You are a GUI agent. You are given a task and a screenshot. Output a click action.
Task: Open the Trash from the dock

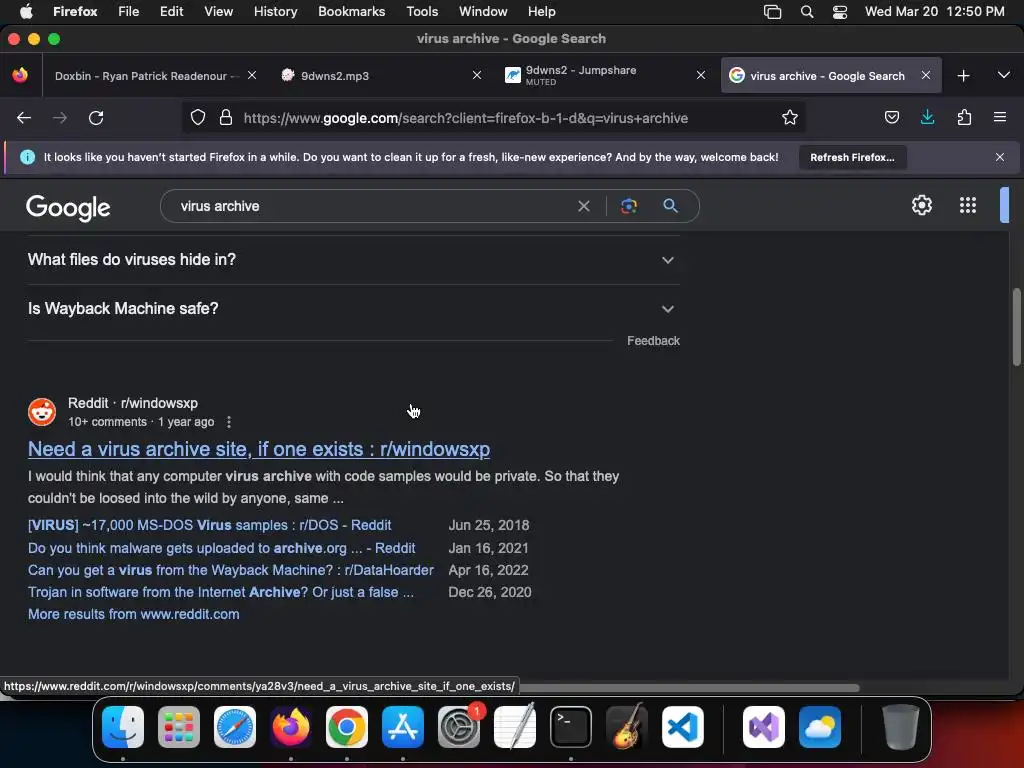(x=901, y=727)
